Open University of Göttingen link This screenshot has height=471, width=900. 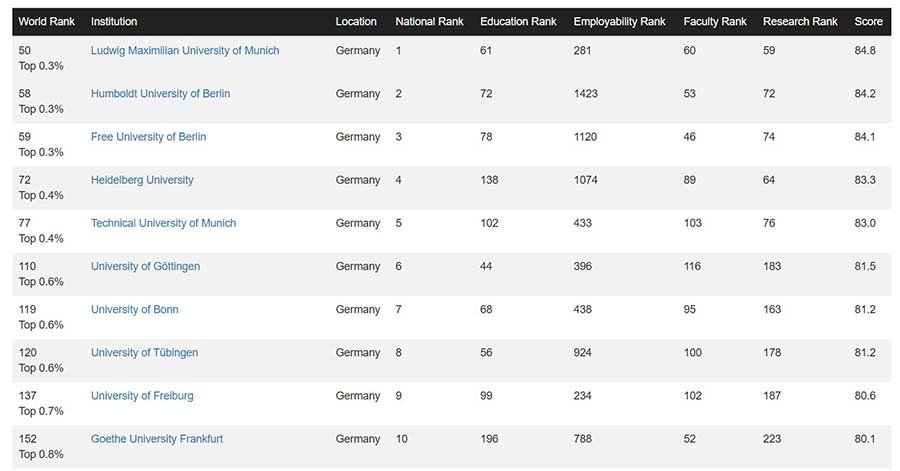tap(145, 266)
